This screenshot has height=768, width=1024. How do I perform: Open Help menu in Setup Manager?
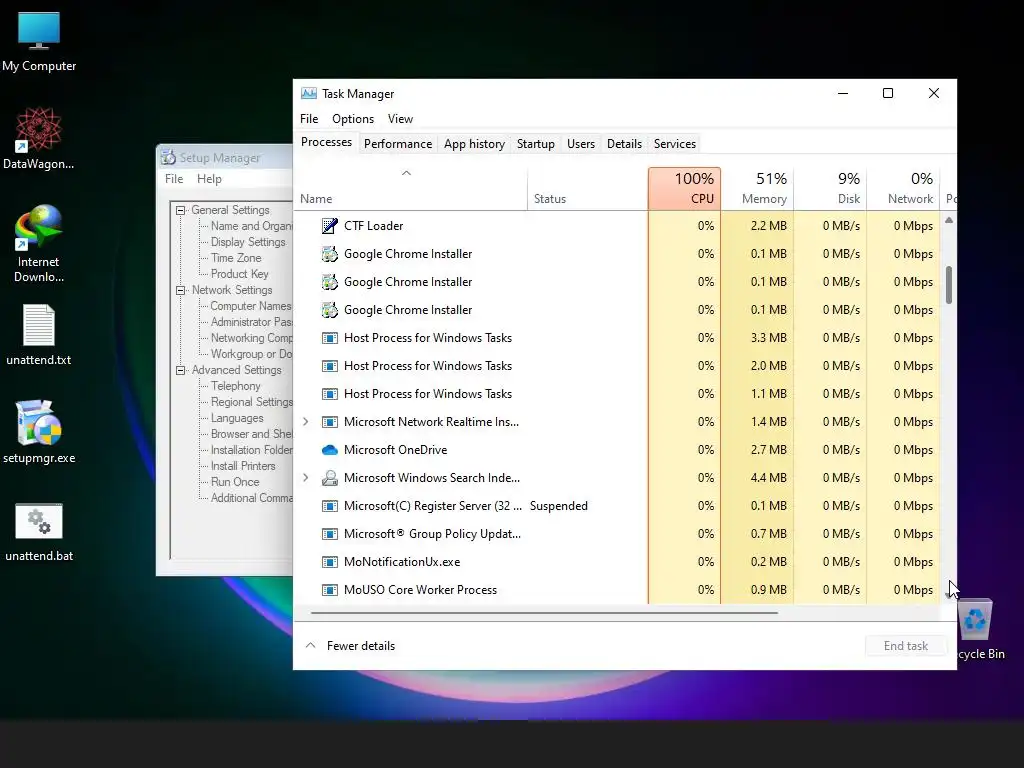(209, 179)
